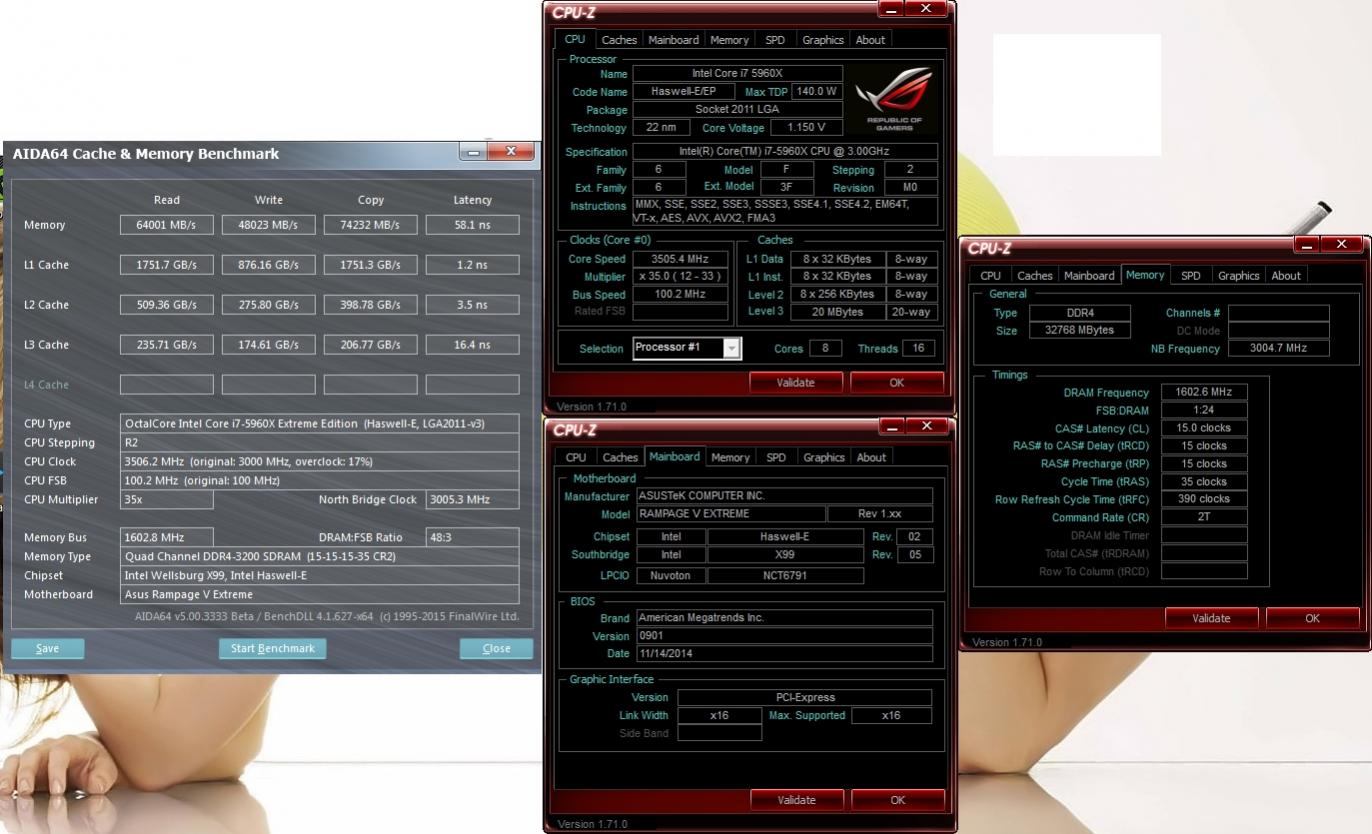Close the CPU-Z mainboard window
The image size is (1372, 834).
[927, 427]
